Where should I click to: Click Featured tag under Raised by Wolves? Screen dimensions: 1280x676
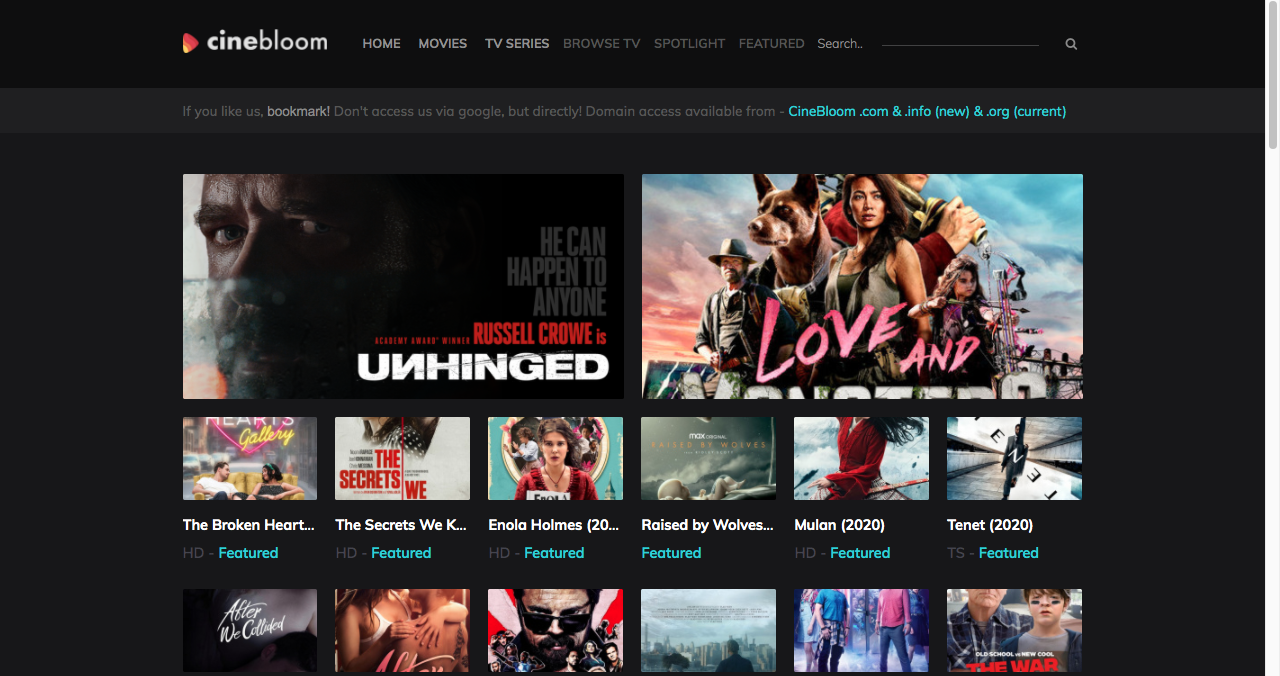pos(671,553)
